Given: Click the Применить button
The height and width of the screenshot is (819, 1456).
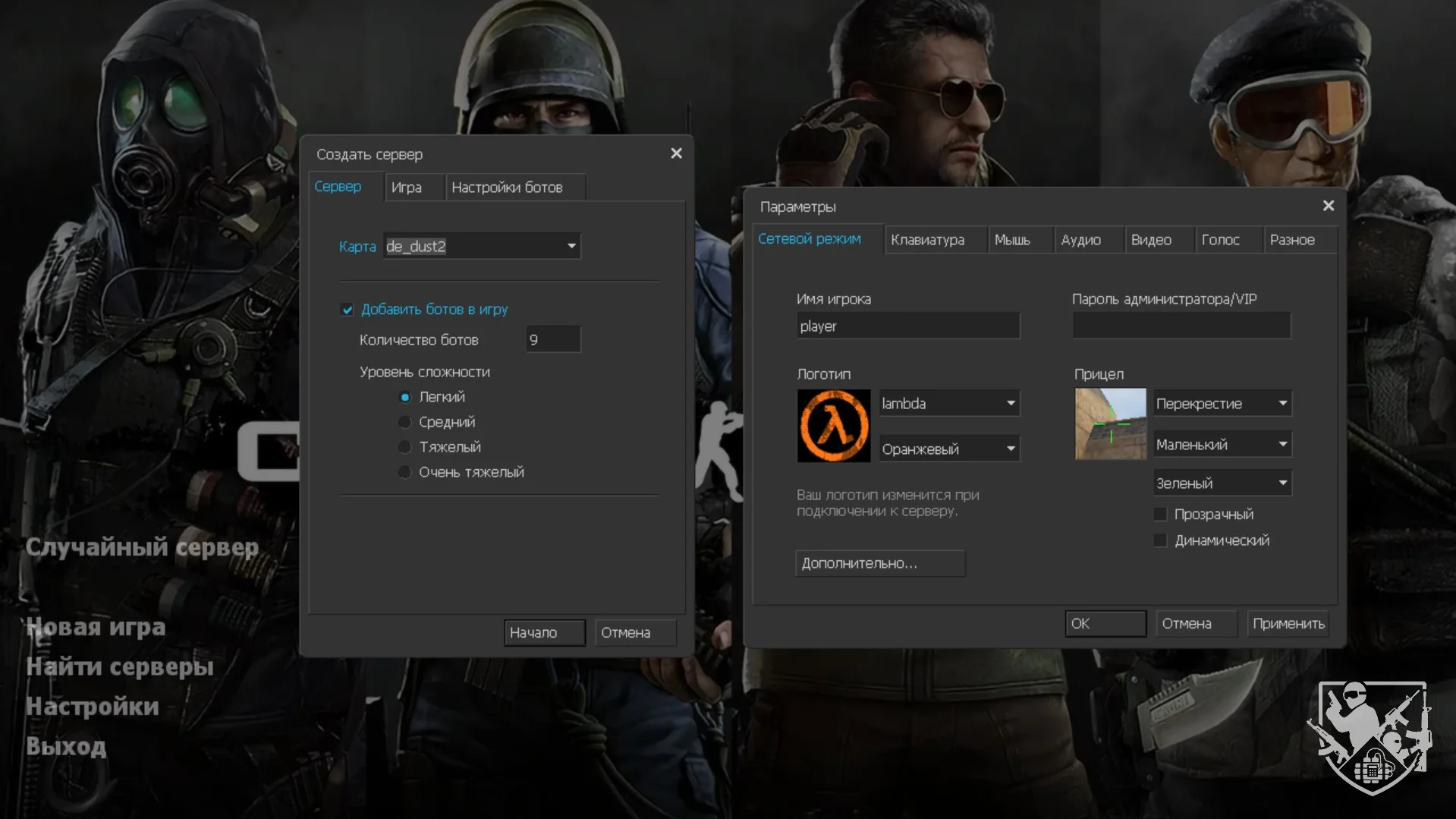Looking at the screenshot, I should [x=1288, y=624].
